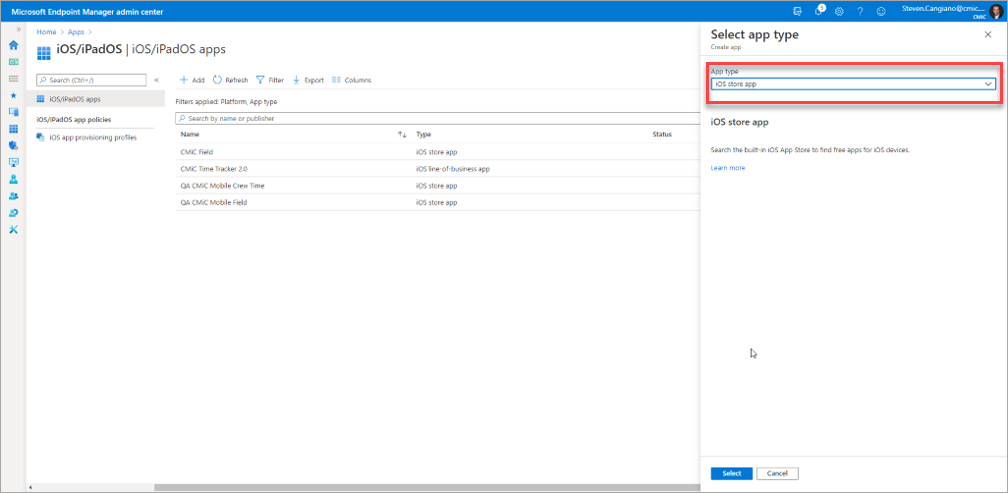
Task: Focus the Search (Ctrl+/) menu box
Action: pos(91,80)
